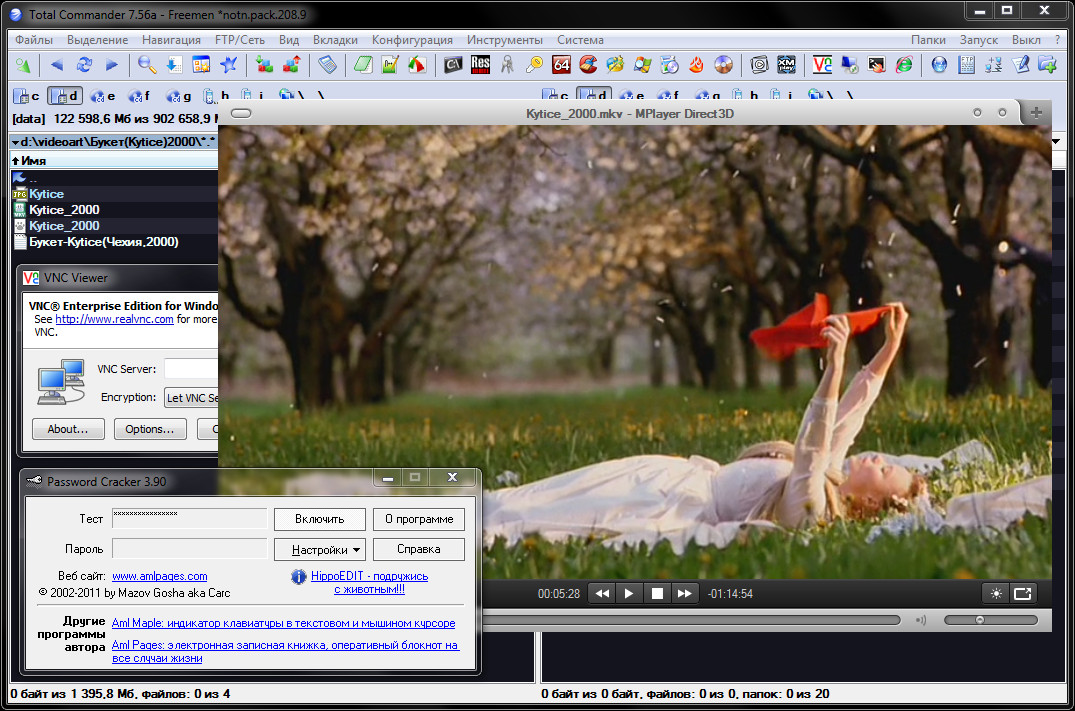The width and height of the screenshot is (1075, 711).
Task: Open the Конфигурация menu
Action: (412, 40)
